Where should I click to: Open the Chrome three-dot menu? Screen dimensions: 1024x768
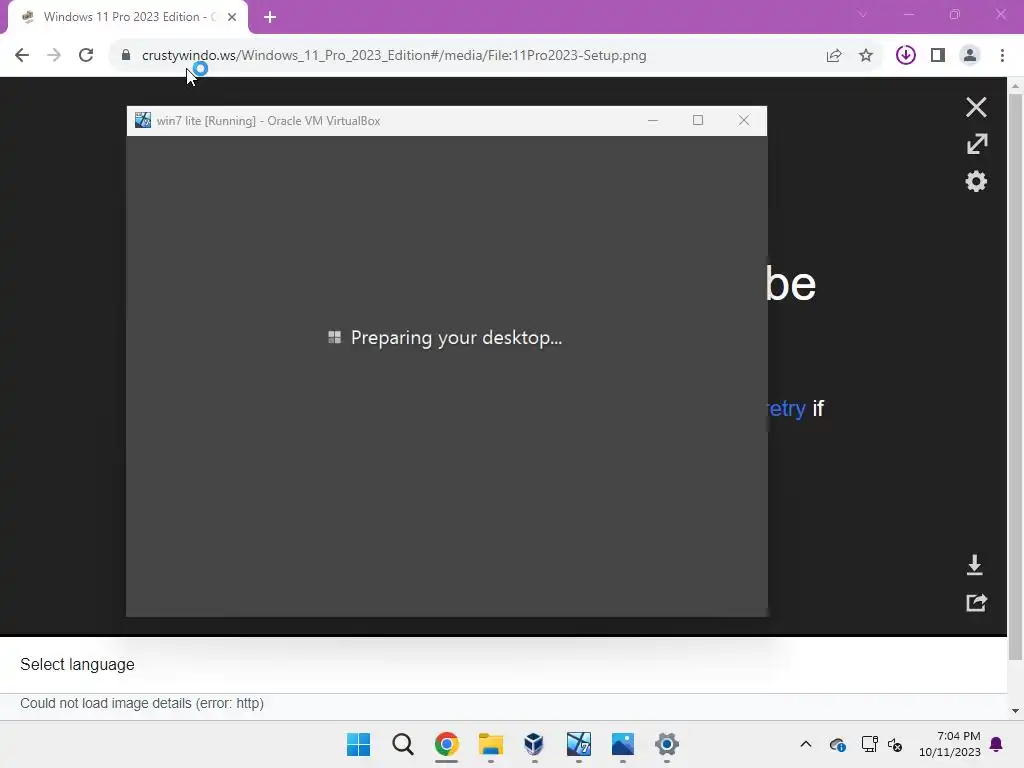(1002, 56)
